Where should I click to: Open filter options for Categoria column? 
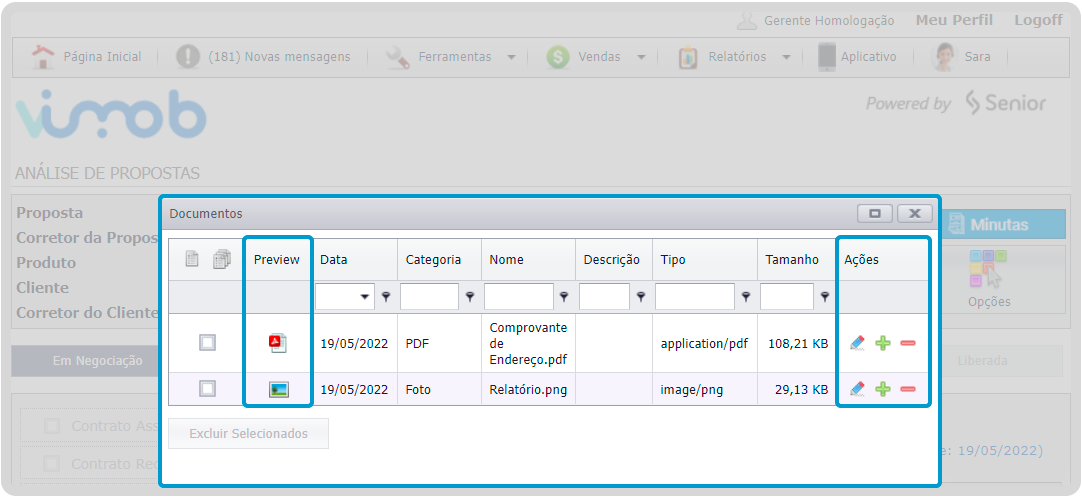(x=470, y=297)
